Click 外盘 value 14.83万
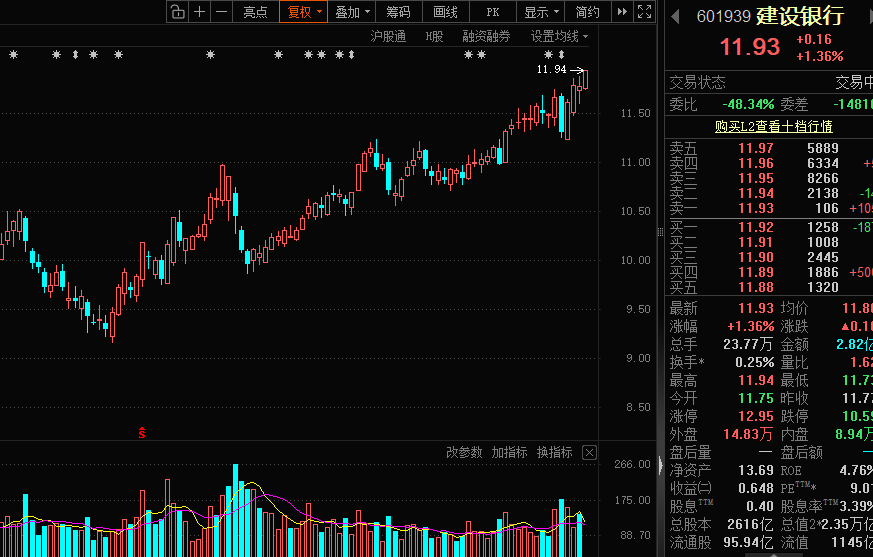Screen dimensions: 873x557 pos(748,434)
